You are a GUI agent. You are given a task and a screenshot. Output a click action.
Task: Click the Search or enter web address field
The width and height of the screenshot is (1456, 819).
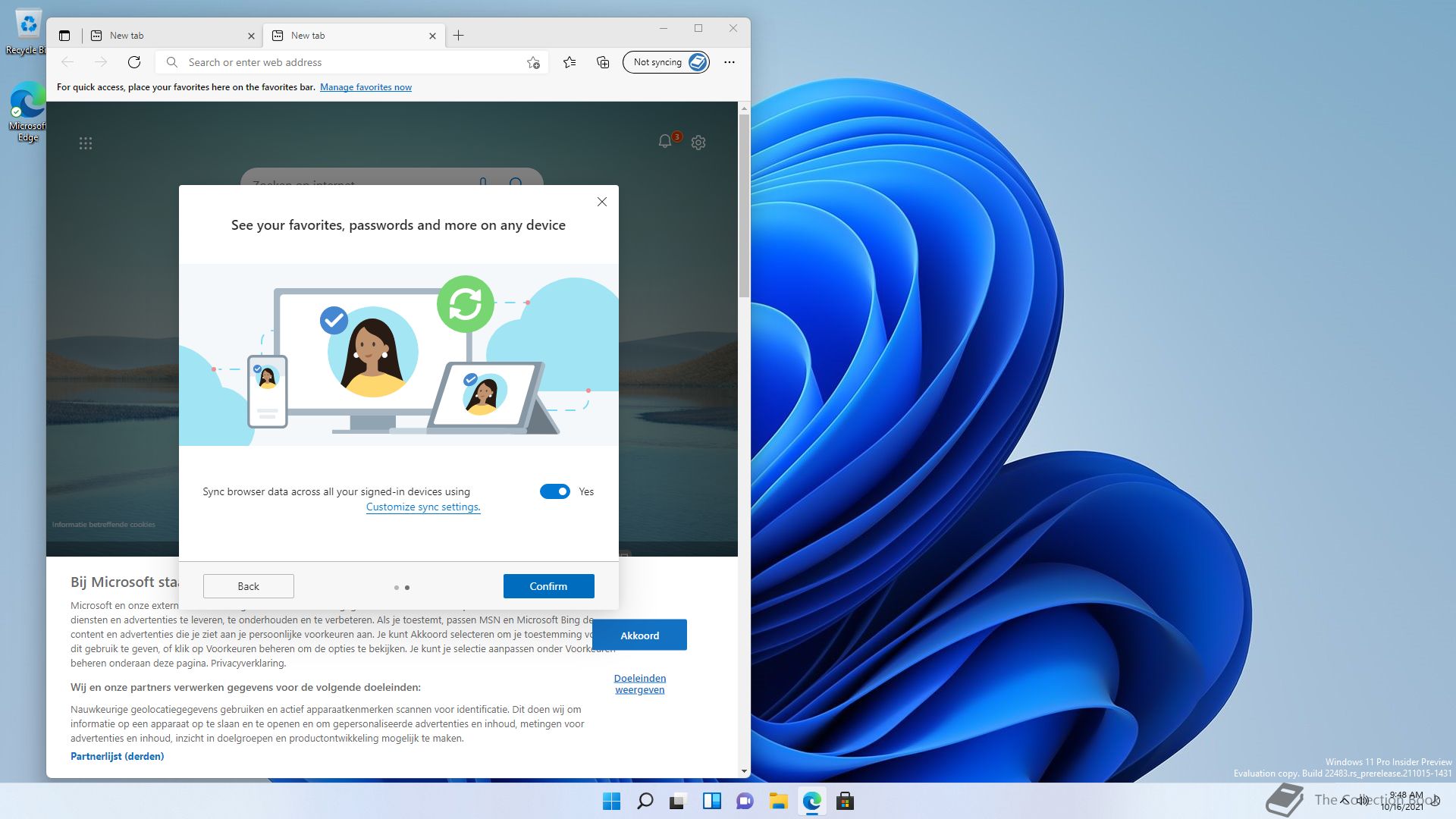point(353,62)
